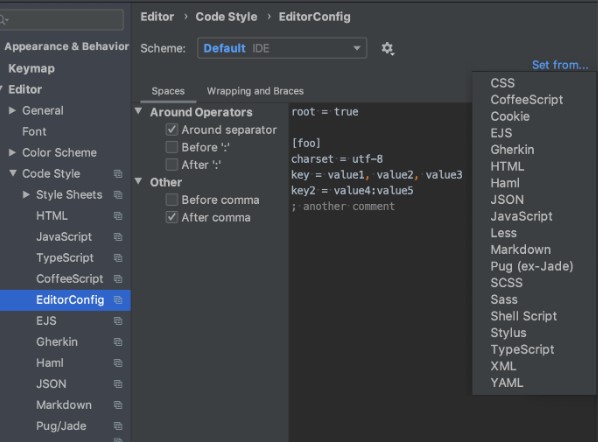The image size is (598, 442).
Task: Choose CSS from the Set from menu
Action: tap(503, 83)
